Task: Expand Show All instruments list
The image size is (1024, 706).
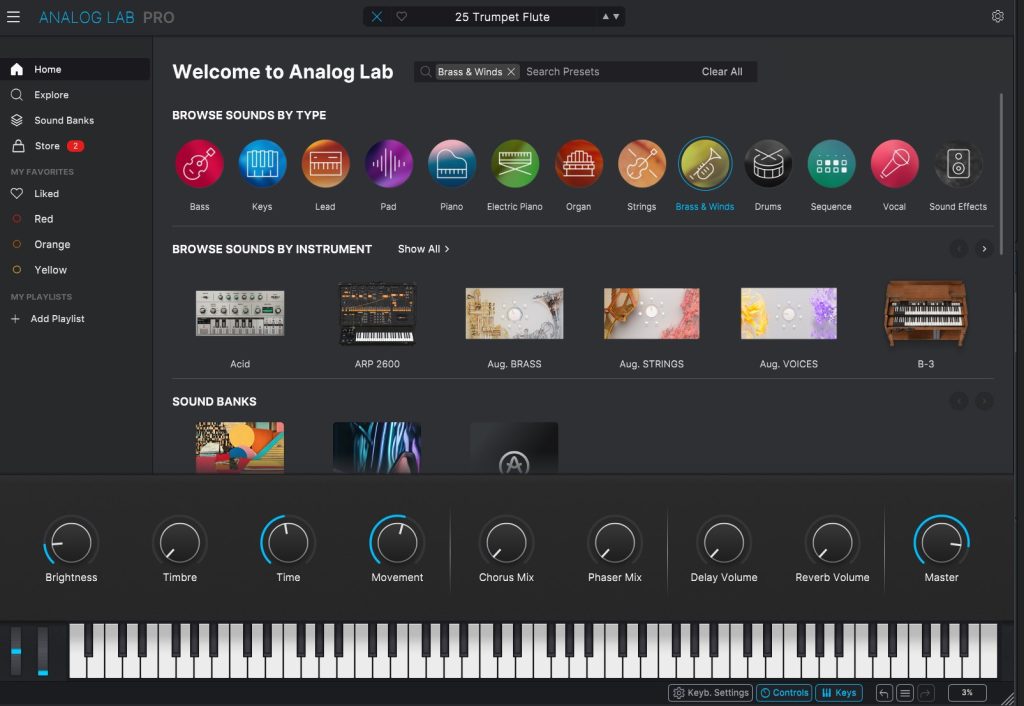Action: 423,249
